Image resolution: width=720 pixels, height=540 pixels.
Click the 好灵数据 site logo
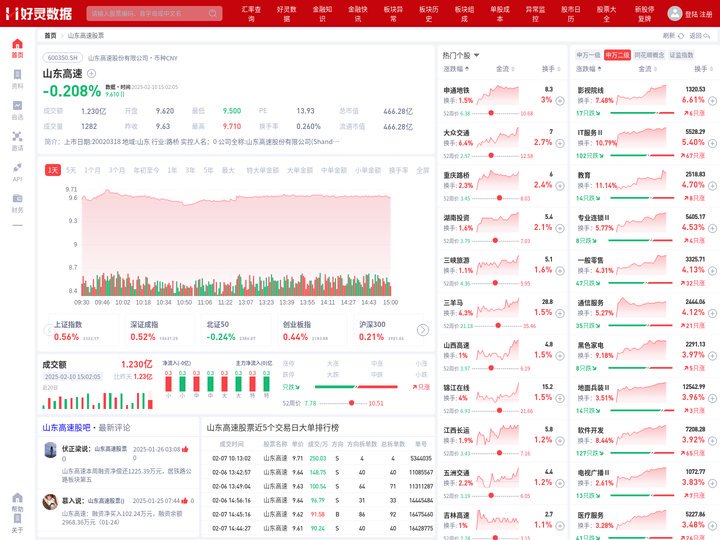(x=39, y=13)
